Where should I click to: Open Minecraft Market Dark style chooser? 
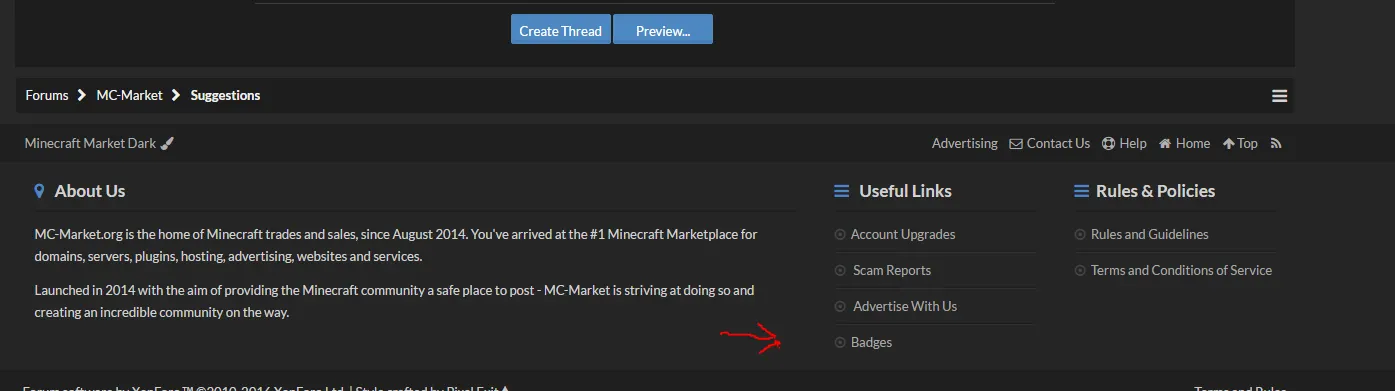(90, 143)
